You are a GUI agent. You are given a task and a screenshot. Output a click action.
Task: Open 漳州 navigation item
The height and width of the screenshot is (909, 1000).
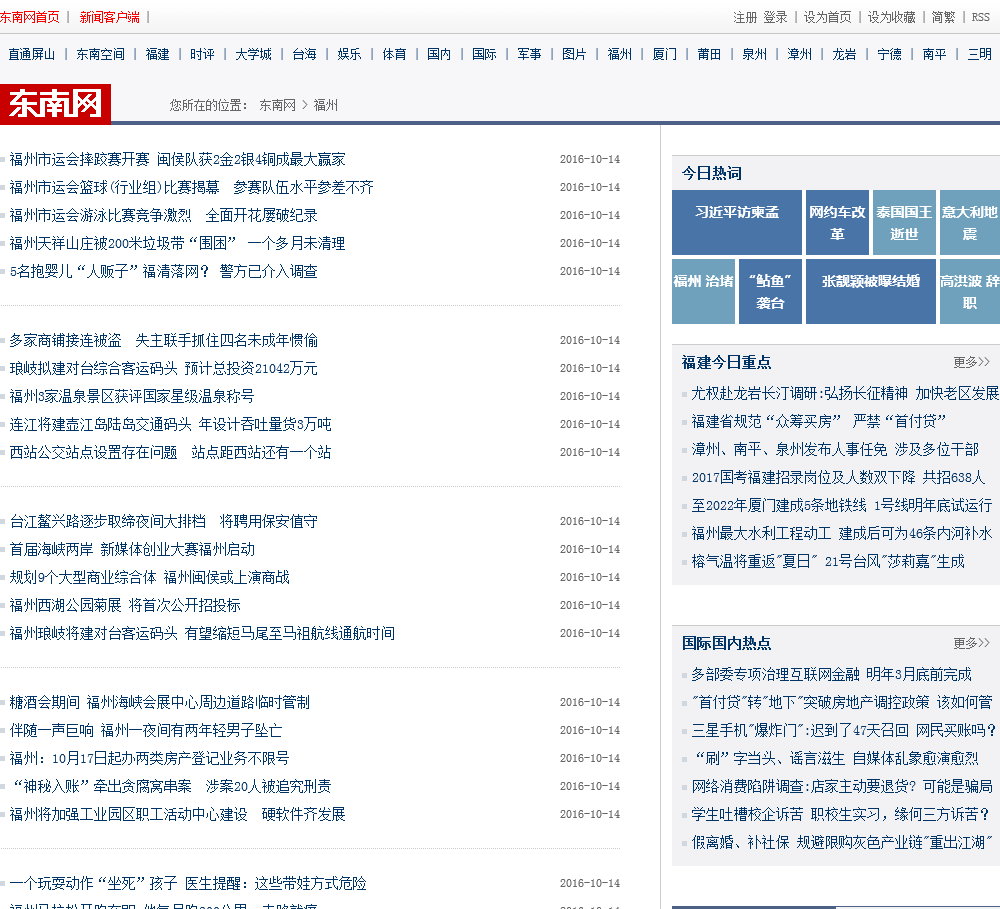(800, 54)
